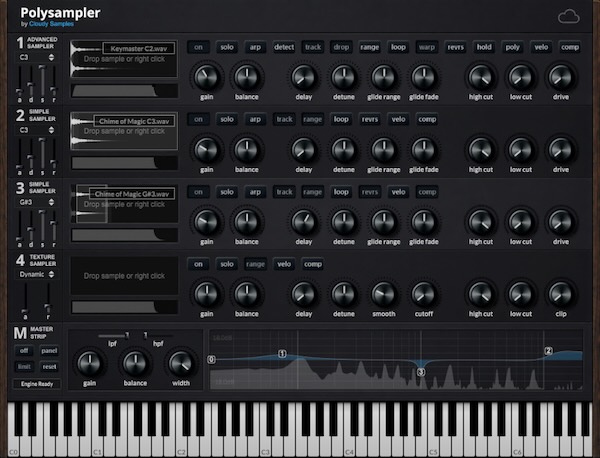Select EQ node 1 on curve
This screenshot has height=458, width=600.
coord(282,354)
